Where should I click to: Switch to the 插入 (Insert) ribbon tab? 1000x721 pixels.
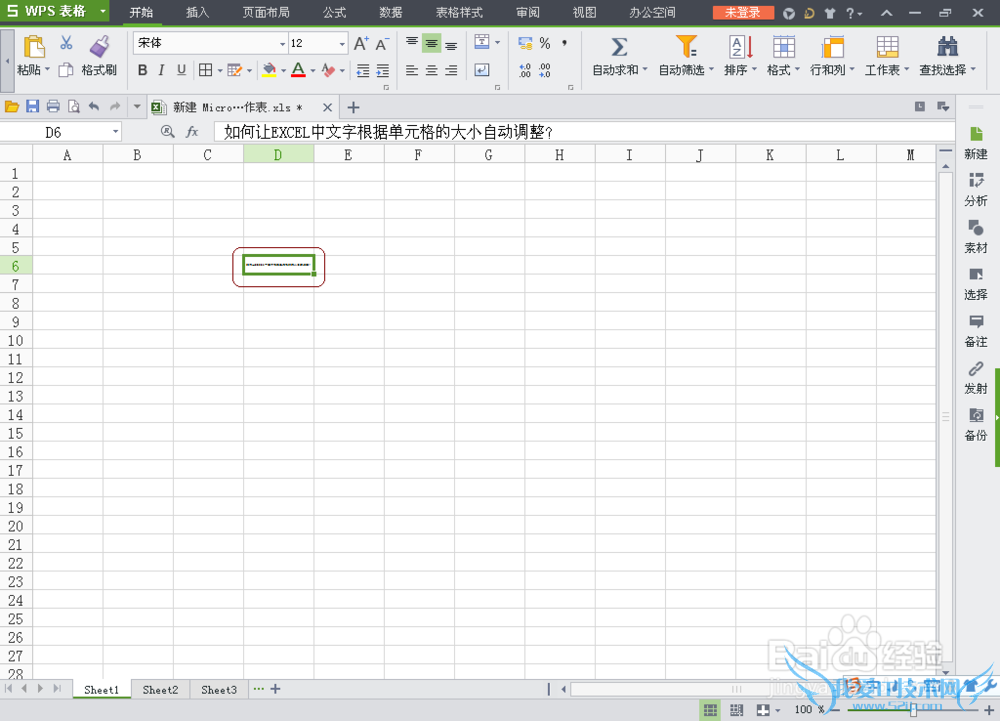click(198, 13)
